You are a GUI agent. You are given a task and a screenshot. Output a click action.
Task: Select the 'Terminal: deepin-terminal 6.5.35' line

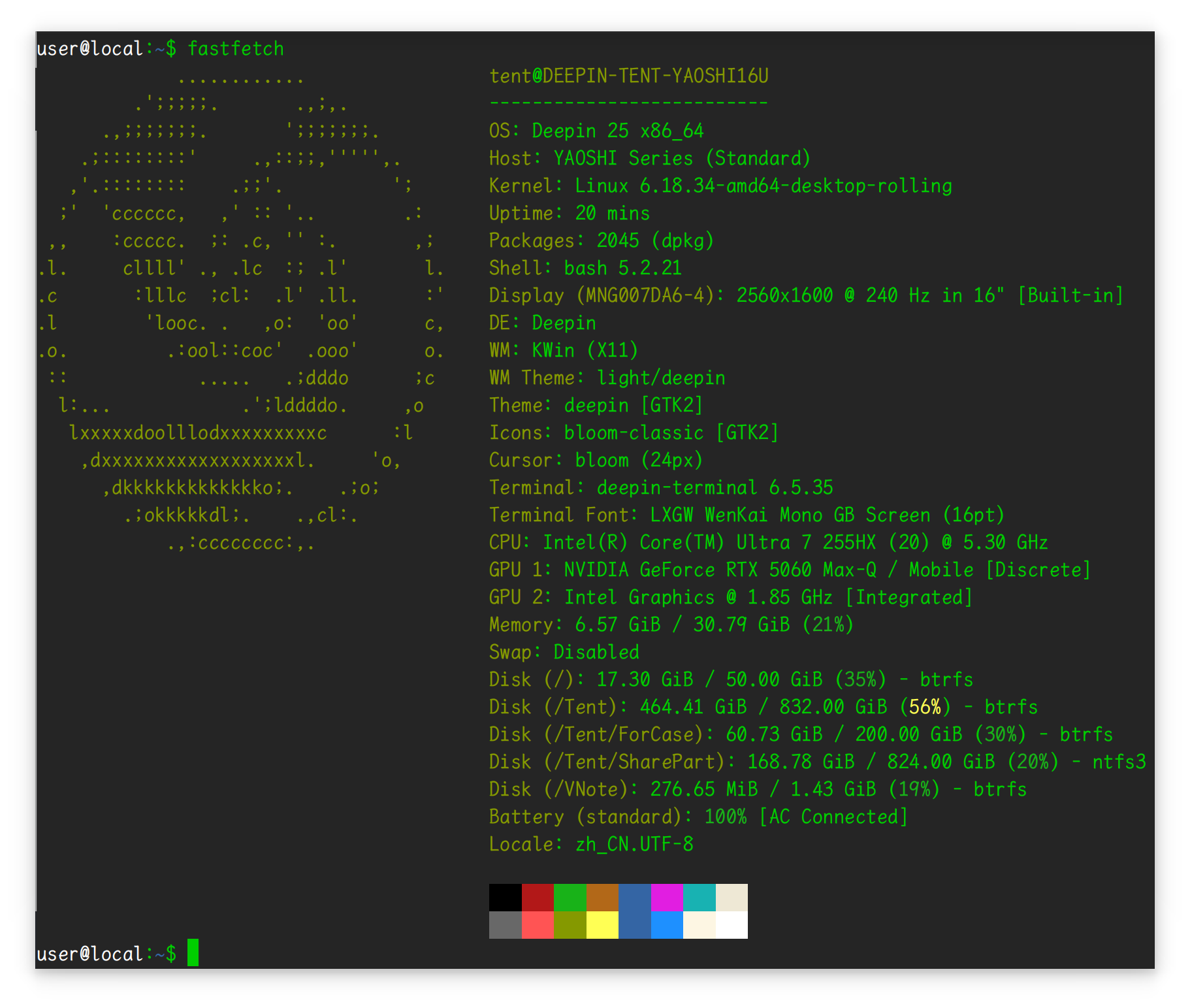(x=661, y=488)
